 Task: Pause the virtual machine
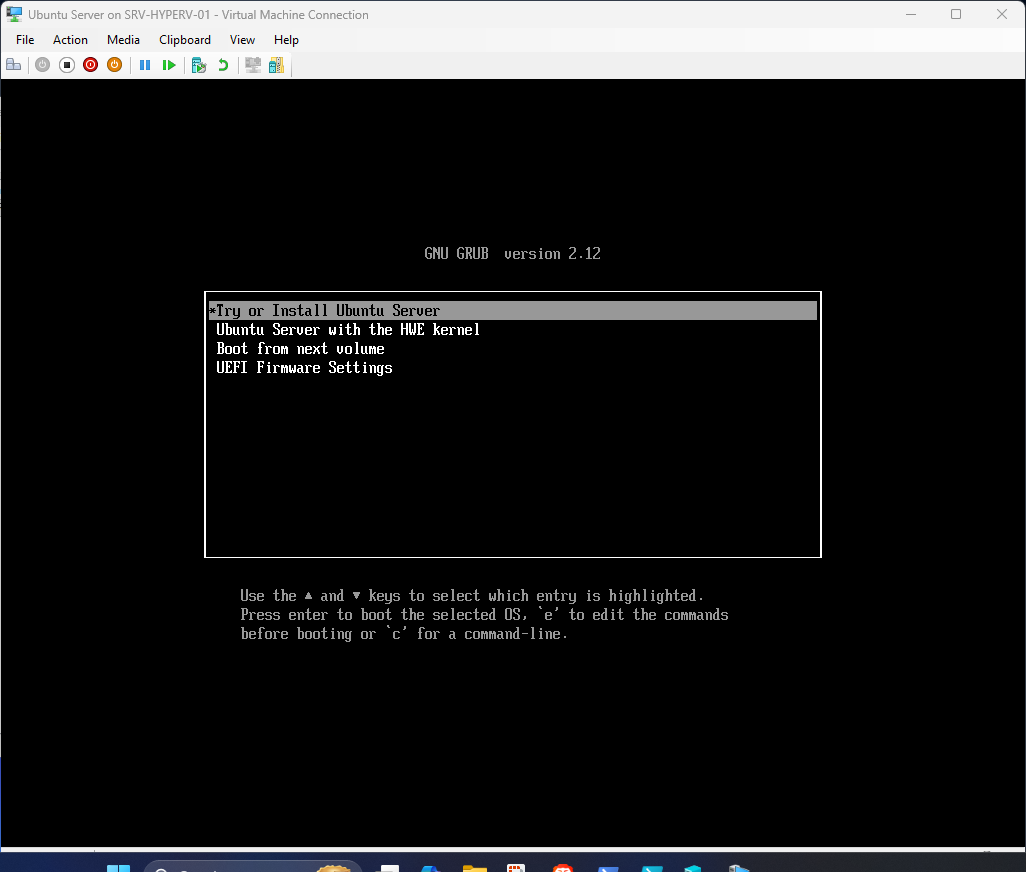[145, 64]
